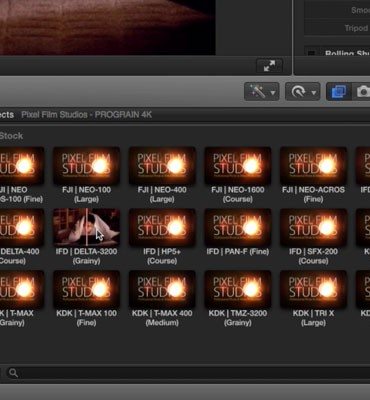Select KDK | T-MAX 400 (Medium) effect thumbnail

pos(162,289)
